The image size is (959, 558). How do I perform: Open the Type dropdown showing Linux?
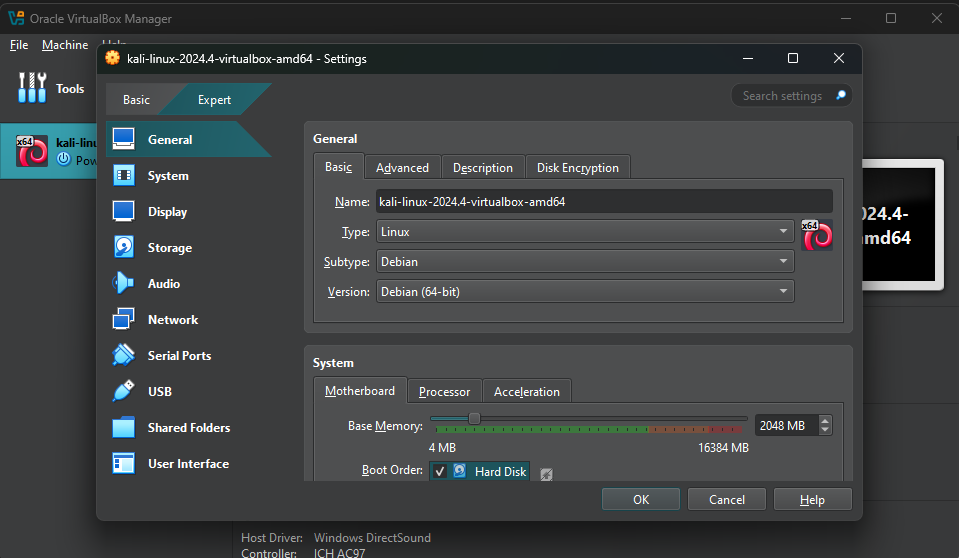click(x=585, y=231)
